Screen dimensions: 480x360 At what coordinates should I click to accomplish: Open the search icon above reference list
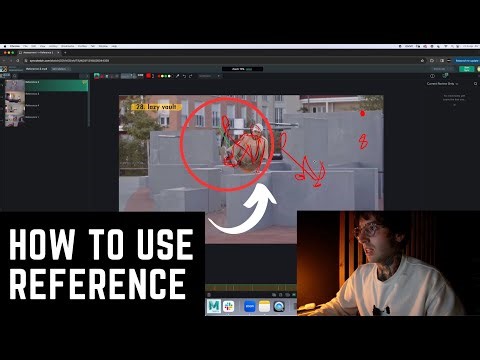tap(14, 76)
